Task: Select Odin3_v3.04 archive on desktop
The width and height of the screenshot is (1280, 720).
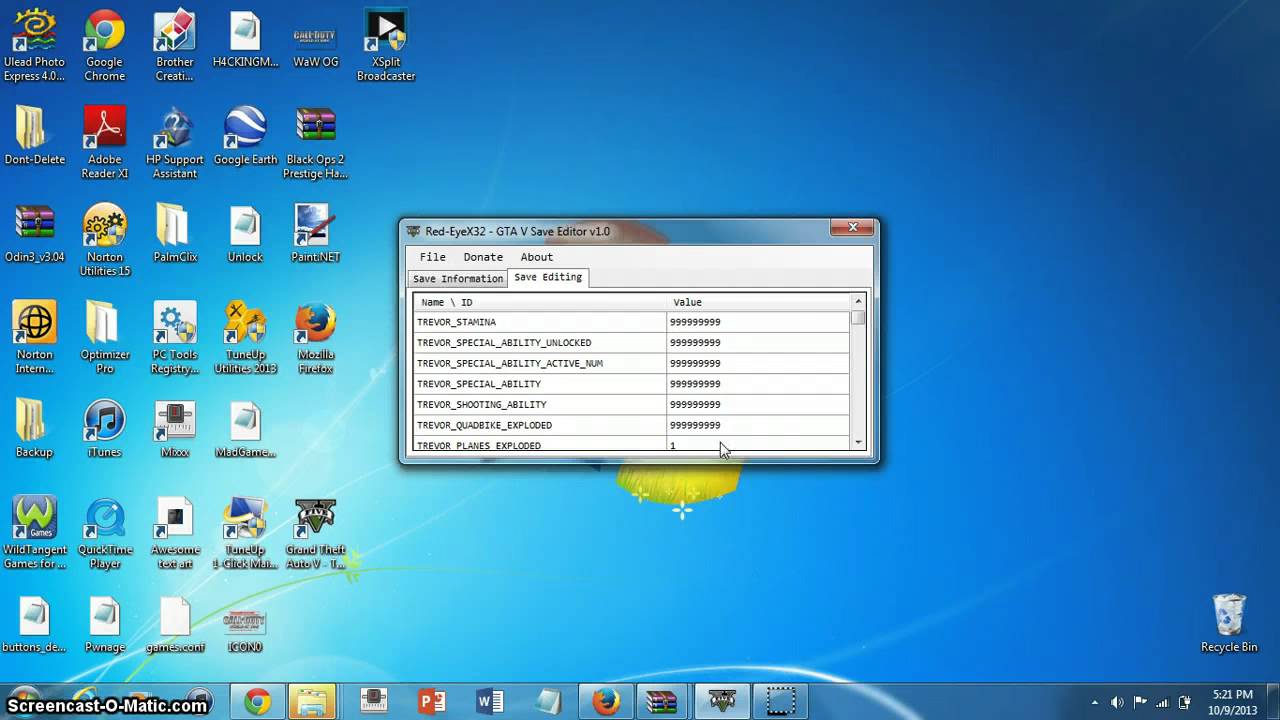Action: point(35,233)
